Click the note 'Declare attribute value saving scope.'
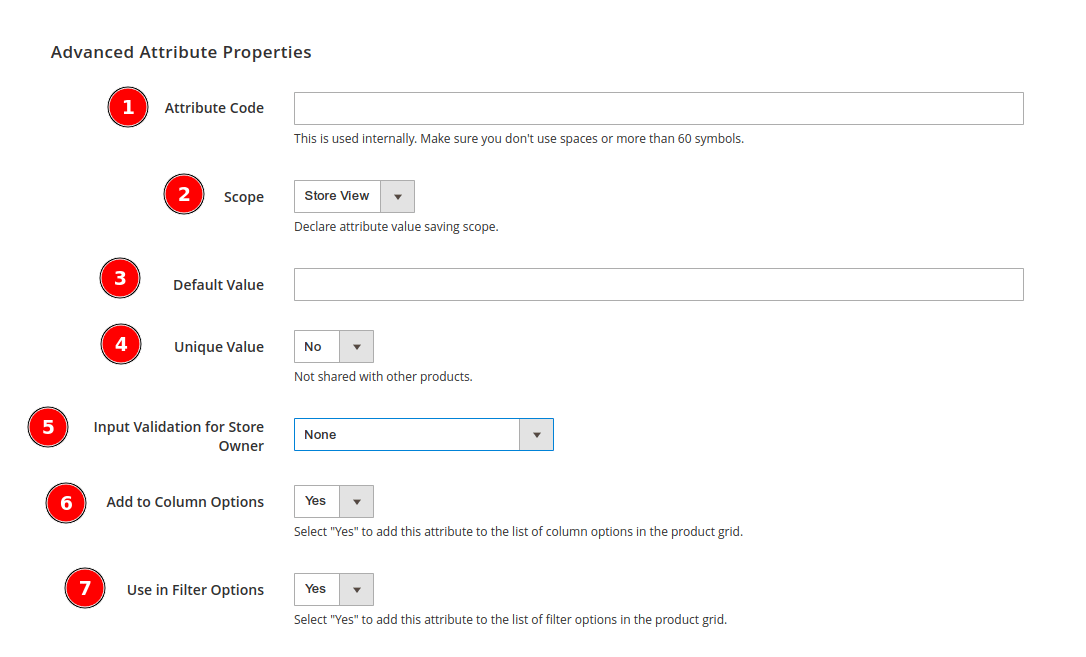This screenshot has height=657, width=1086. pos(396,227)
